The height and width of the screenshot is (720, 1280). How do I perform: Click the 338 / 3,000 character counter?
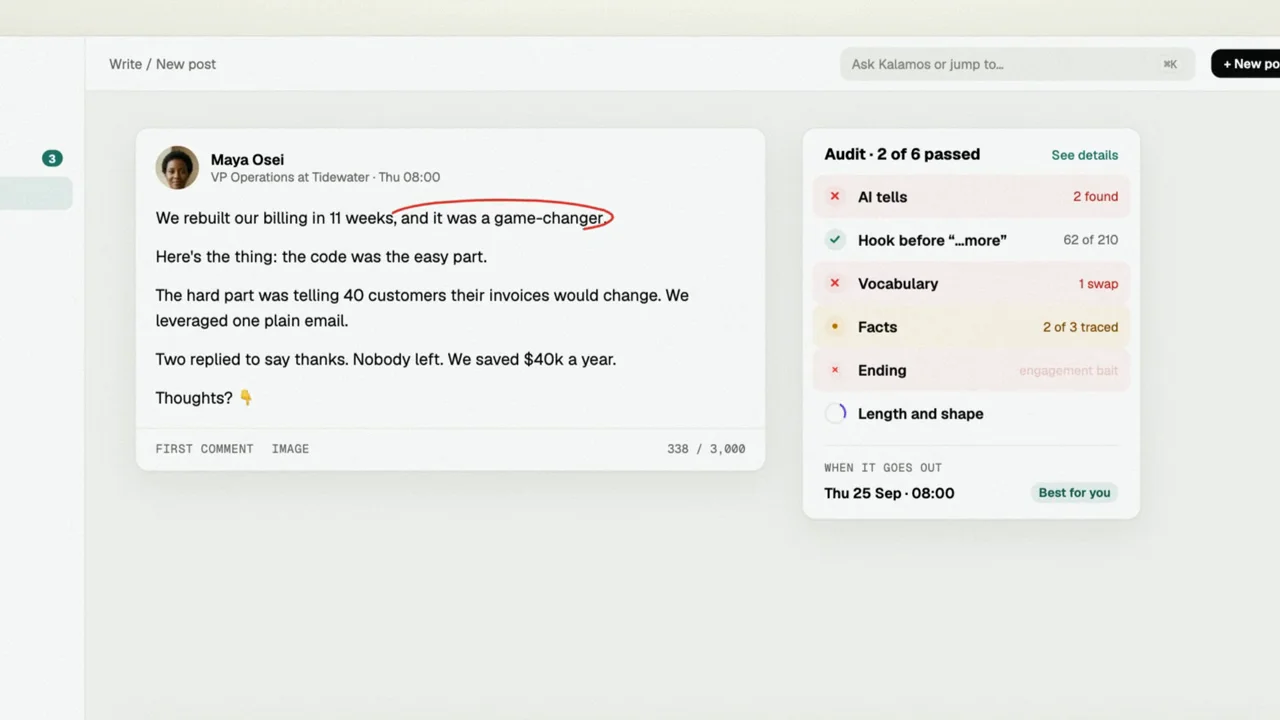(706, 449)
